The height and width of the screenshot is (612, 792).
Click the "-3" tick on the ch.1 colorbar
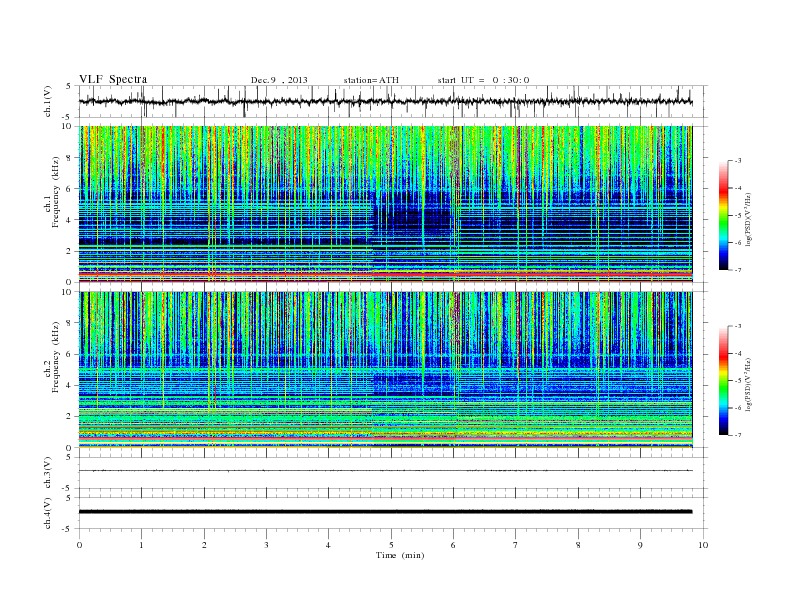pos(737,161)
